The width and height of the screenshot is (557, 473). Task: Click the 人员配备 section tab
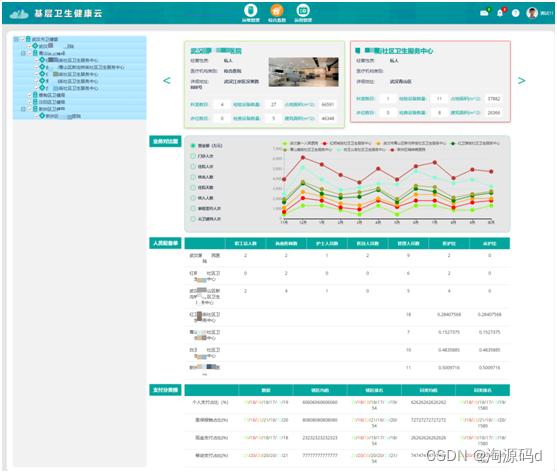165,243
